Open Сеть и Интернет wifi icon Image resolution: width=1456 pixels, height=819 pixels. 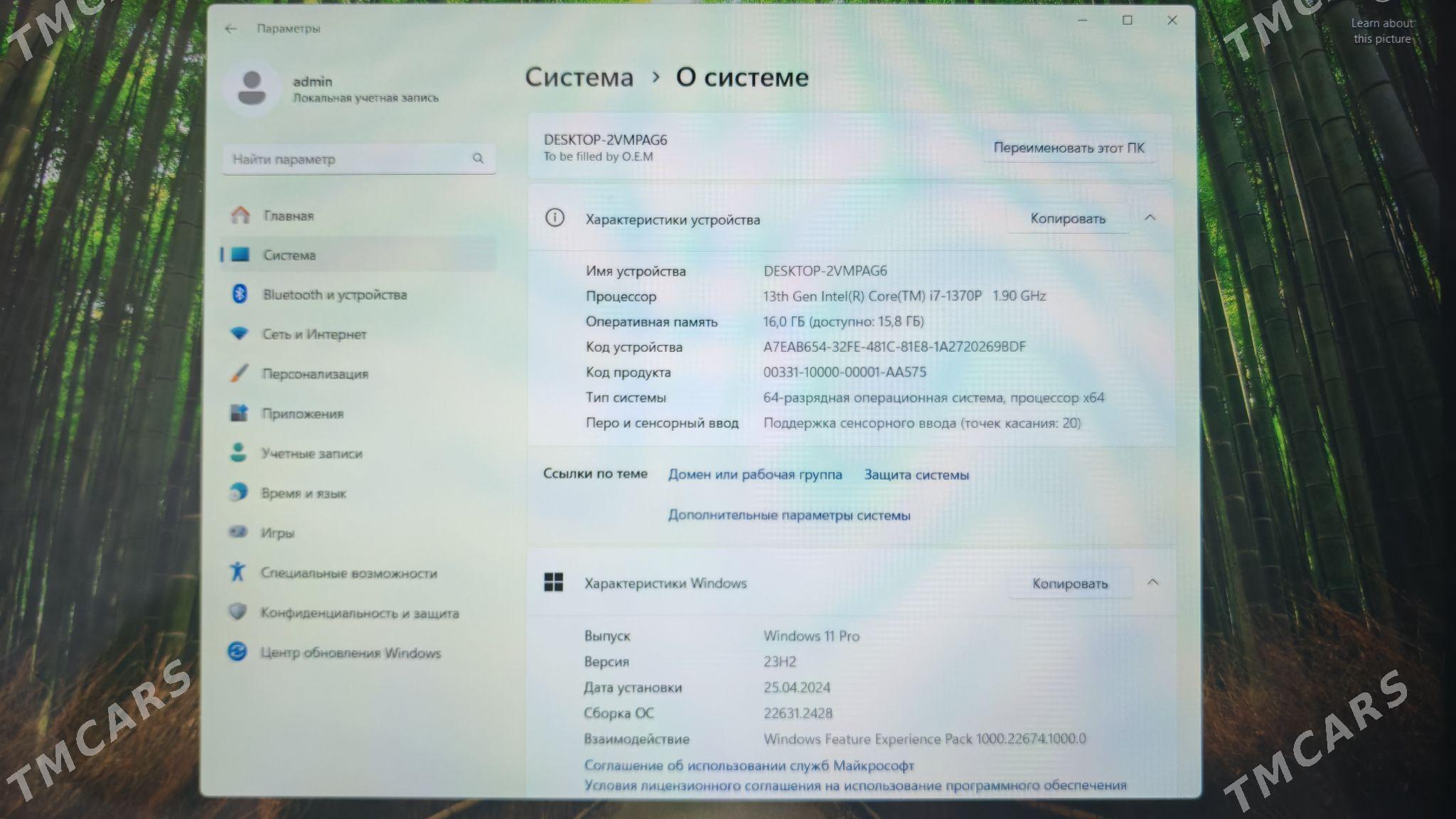pyautogui.click(x=240, y=333)
